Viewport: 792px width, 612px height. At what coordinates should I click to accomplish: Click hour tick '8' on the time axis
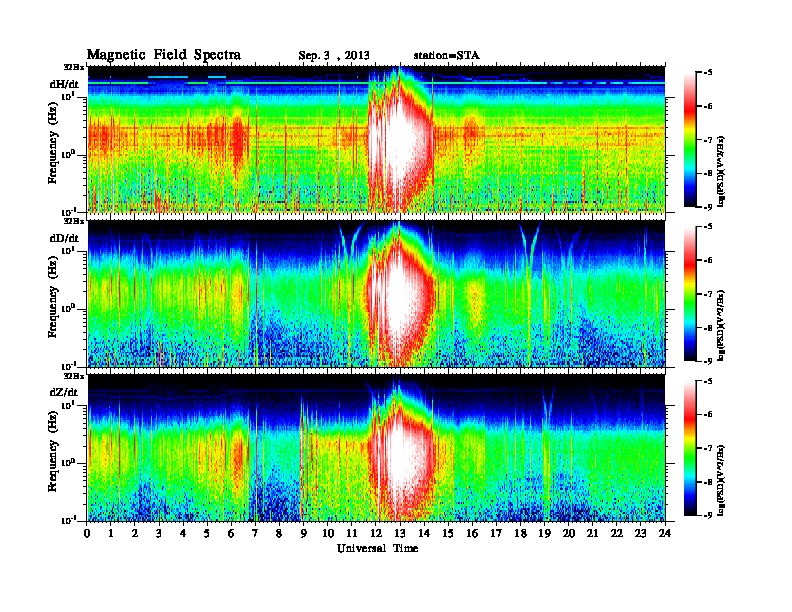[279, 533]
